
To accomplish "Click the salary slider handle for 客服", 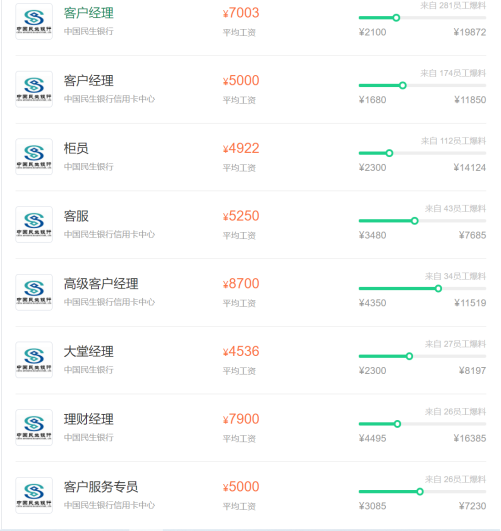I will pos(415,221).
